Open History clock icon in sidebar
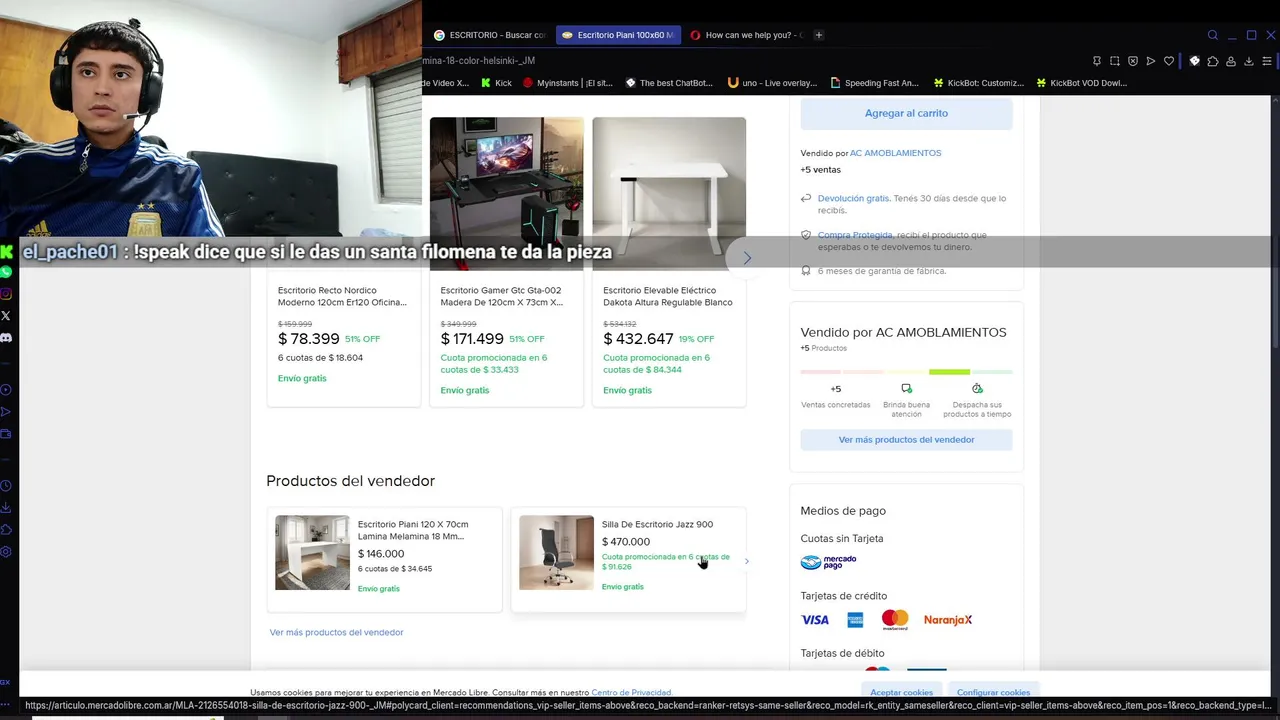Screen dimensions: 1280x720 (x=6, y=486)
